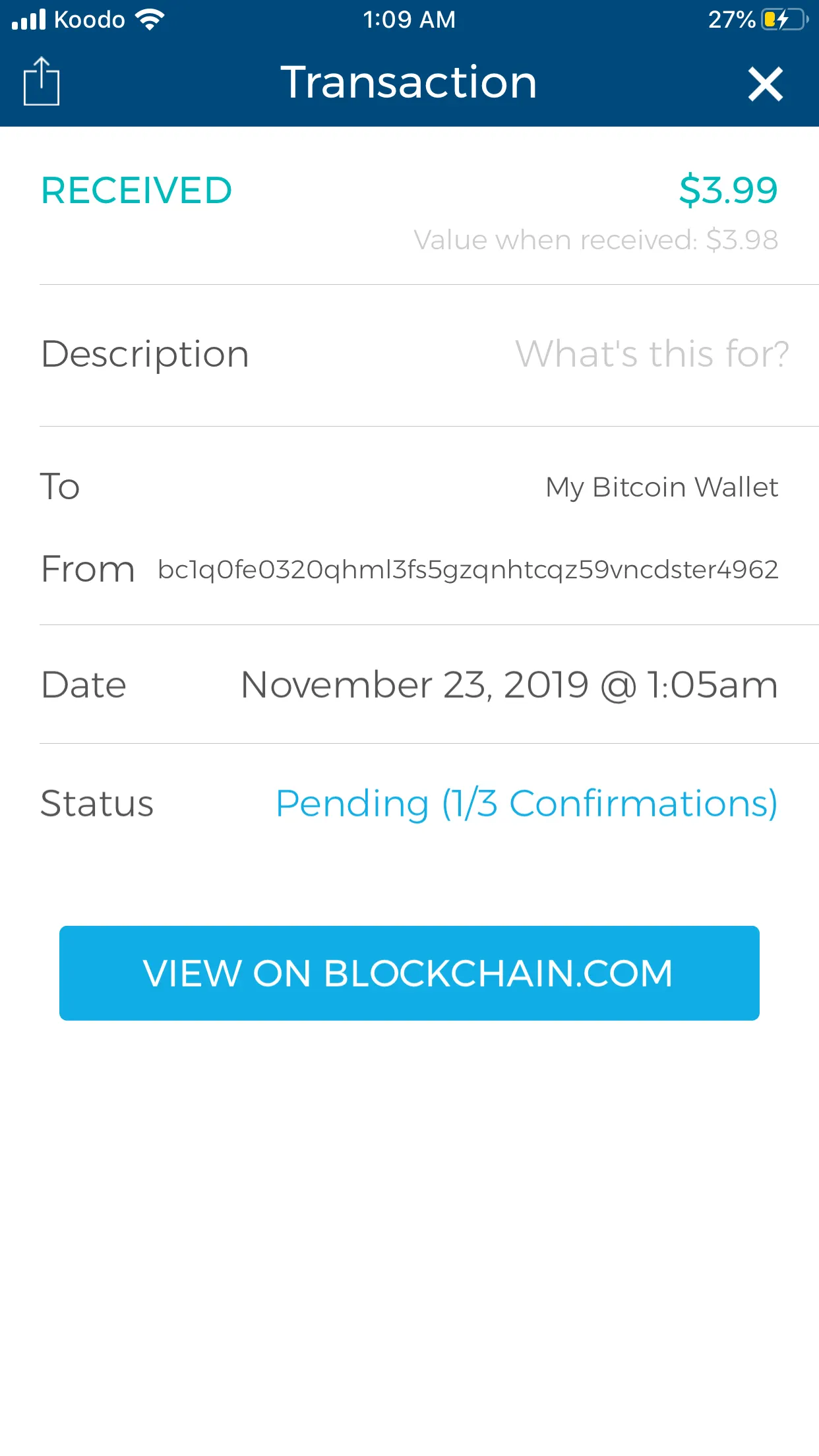Tap the Wi-Fi status icon
819x1456 pixels.
[x=150, y=20]
